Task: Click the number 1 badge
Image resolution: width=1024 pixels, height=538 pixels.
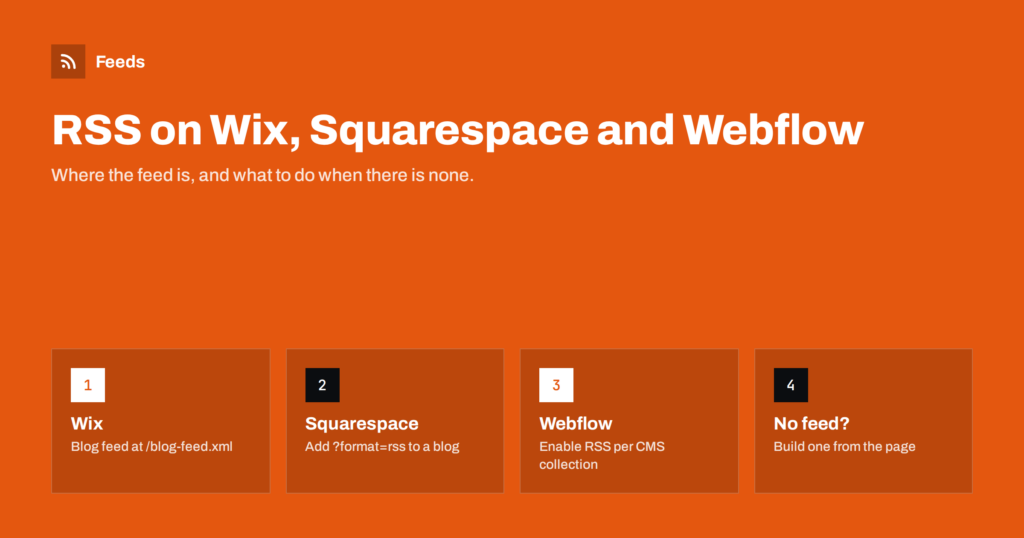Action: (88, 385)
